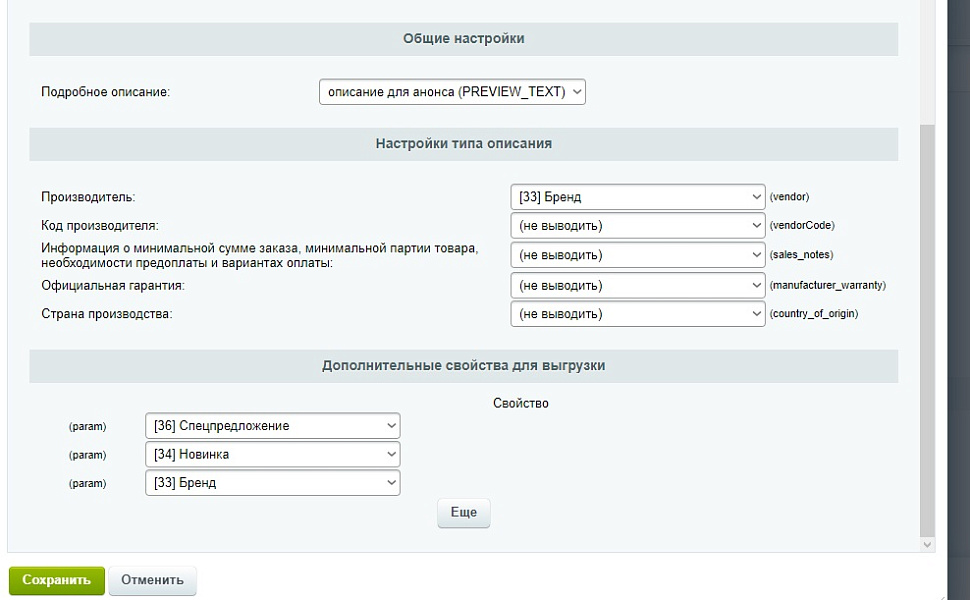Open the Код производителя (vendorCode) dropdown
Viewport: 970px width, 600px height.
point(637,226)
